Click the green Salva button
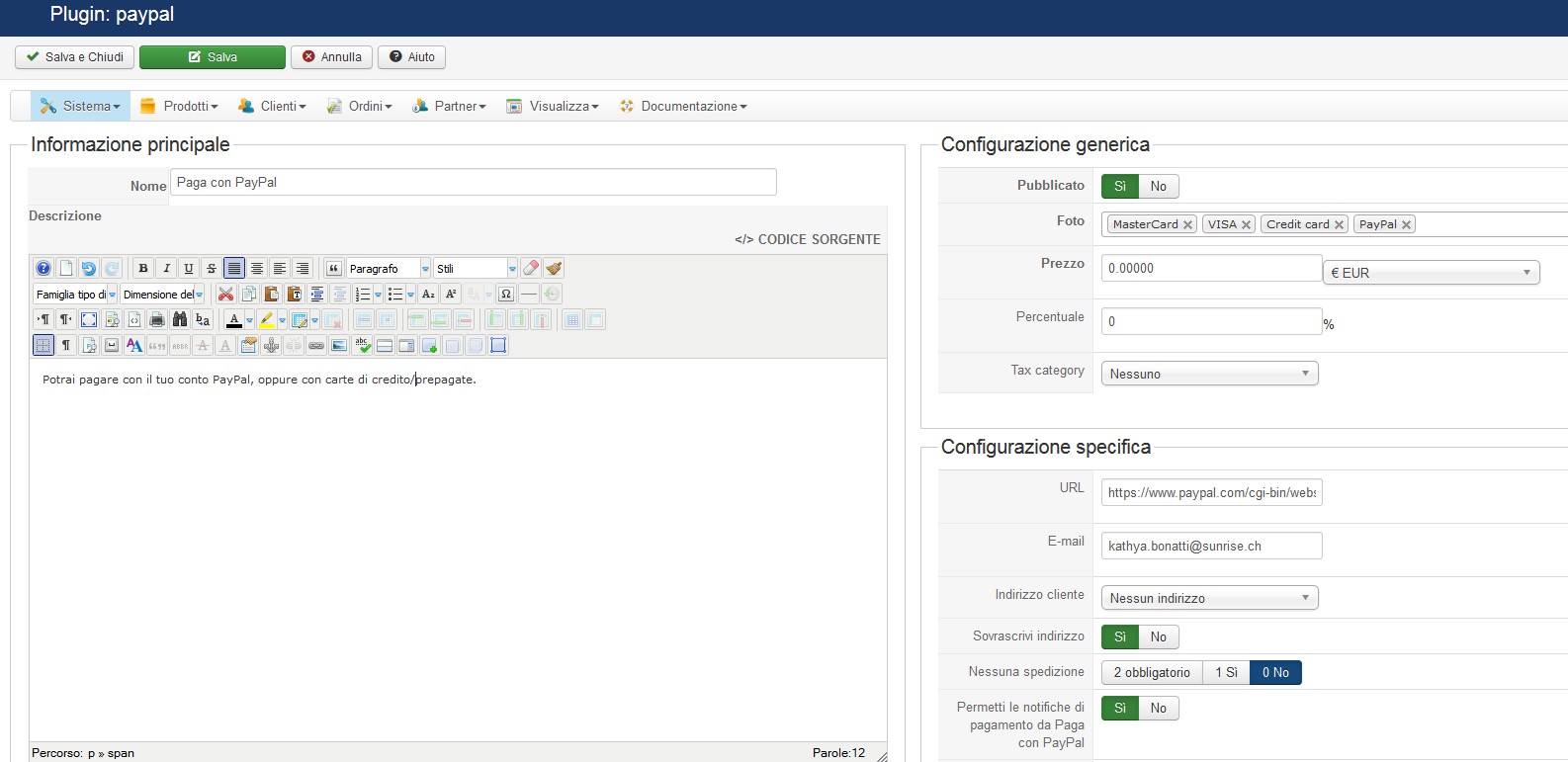This screenshot has width=1568, height=762. (x=213, y=57)
